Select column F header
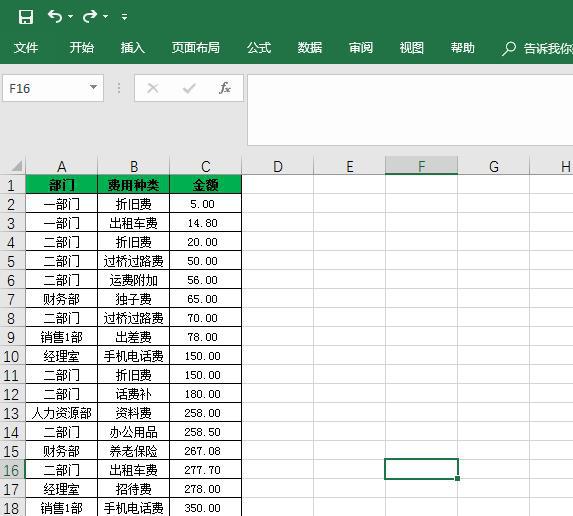Image resolution: width=573 pixels, height=516 pixels. (421, 166)
